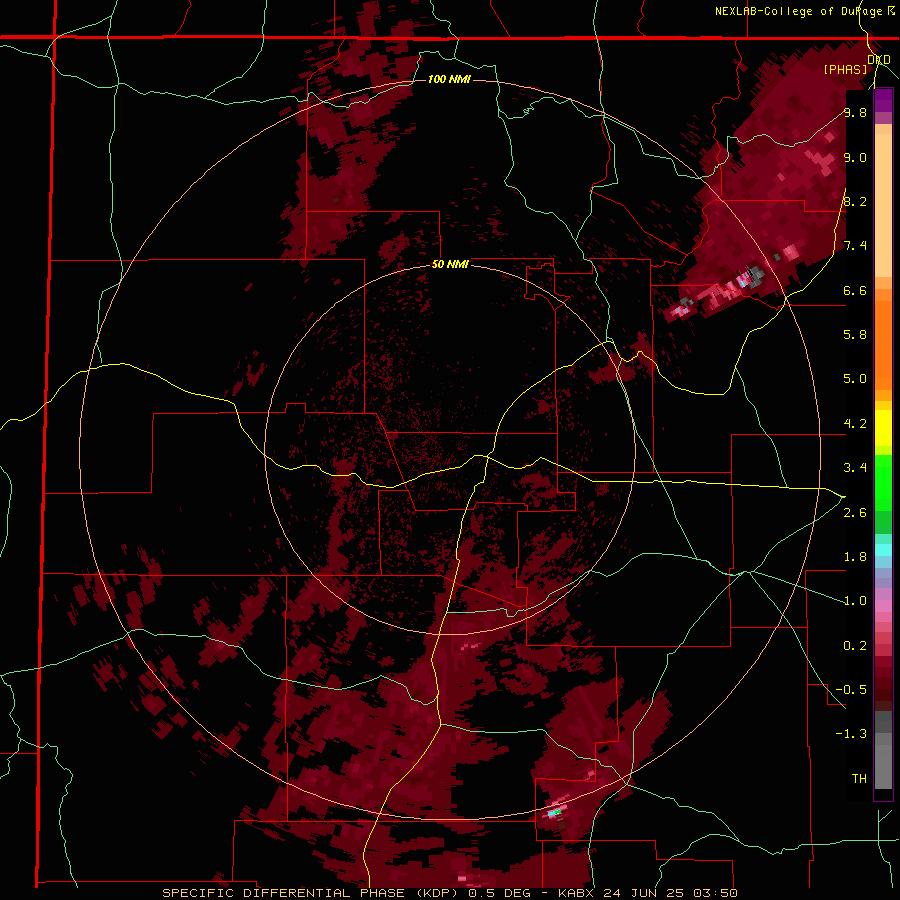The width and height of the screenshot is (900, 900).
Task: Pick the cyan segment of the color bar
Action: 883,550
